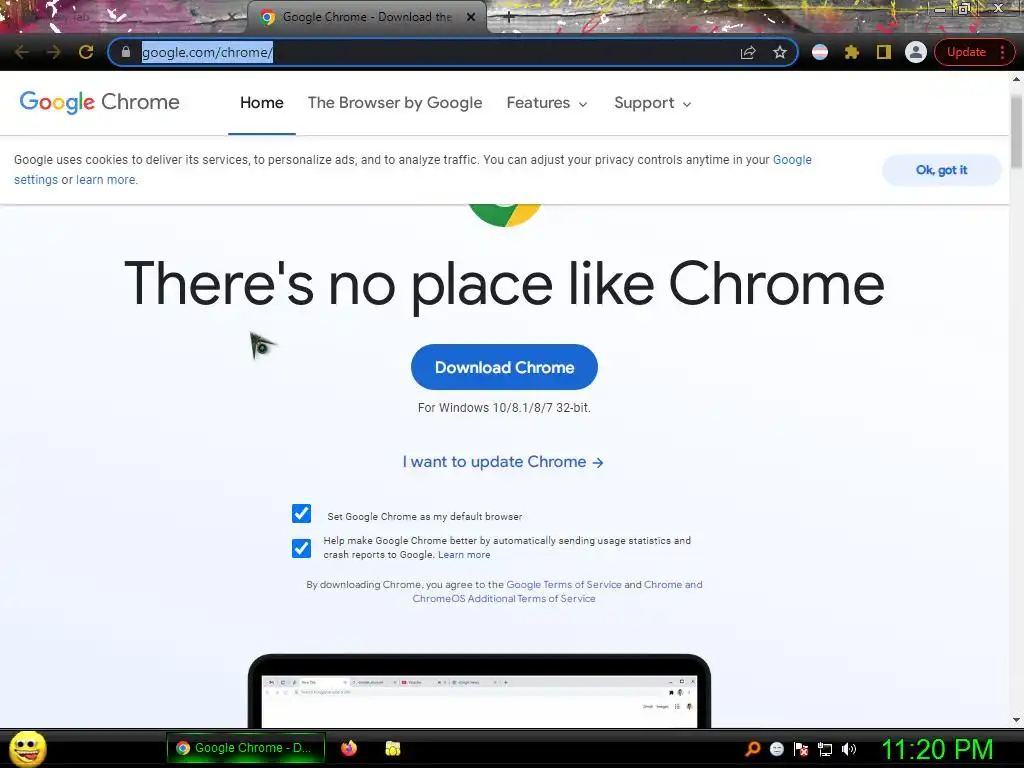Click the browser forward arrow

click(54, 52)
